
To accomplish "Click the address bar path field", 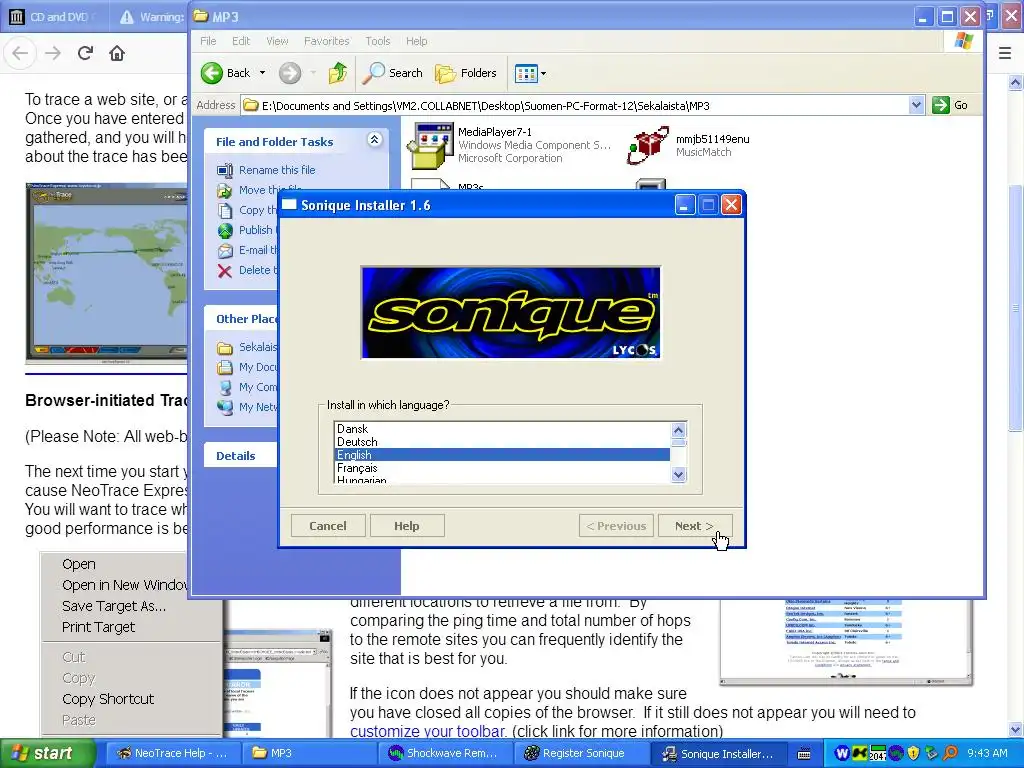I will point(575,105).
